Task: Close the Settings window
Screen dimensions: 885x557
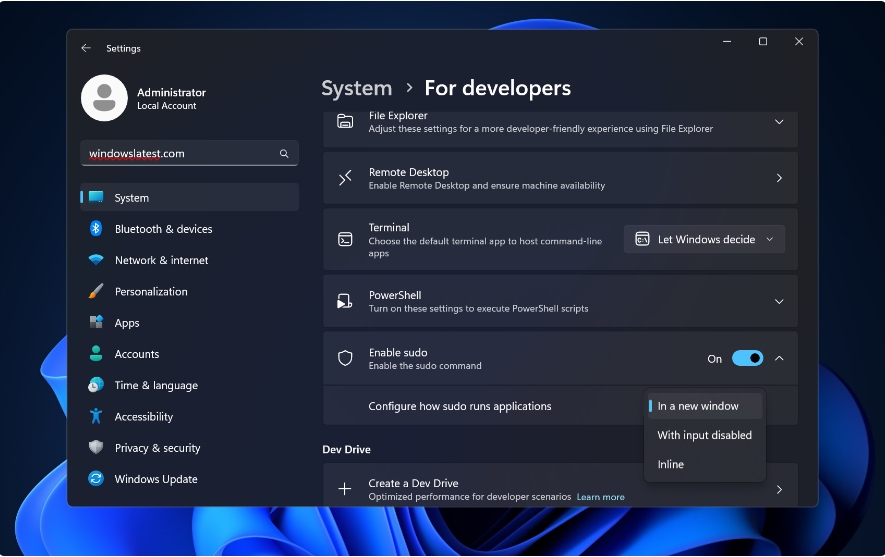Action: [x=799, y=41]
